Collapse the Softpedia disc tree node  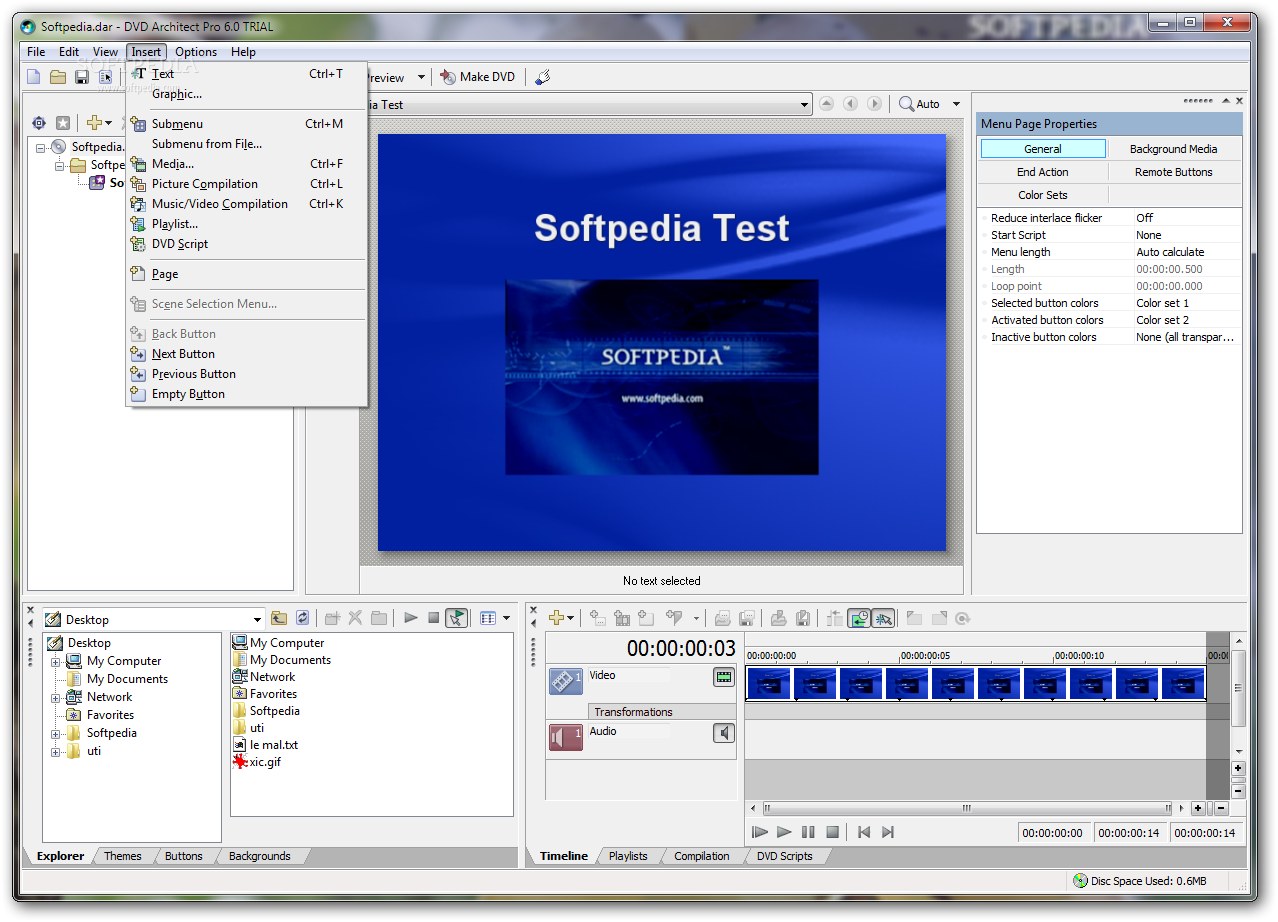(41, 147)
